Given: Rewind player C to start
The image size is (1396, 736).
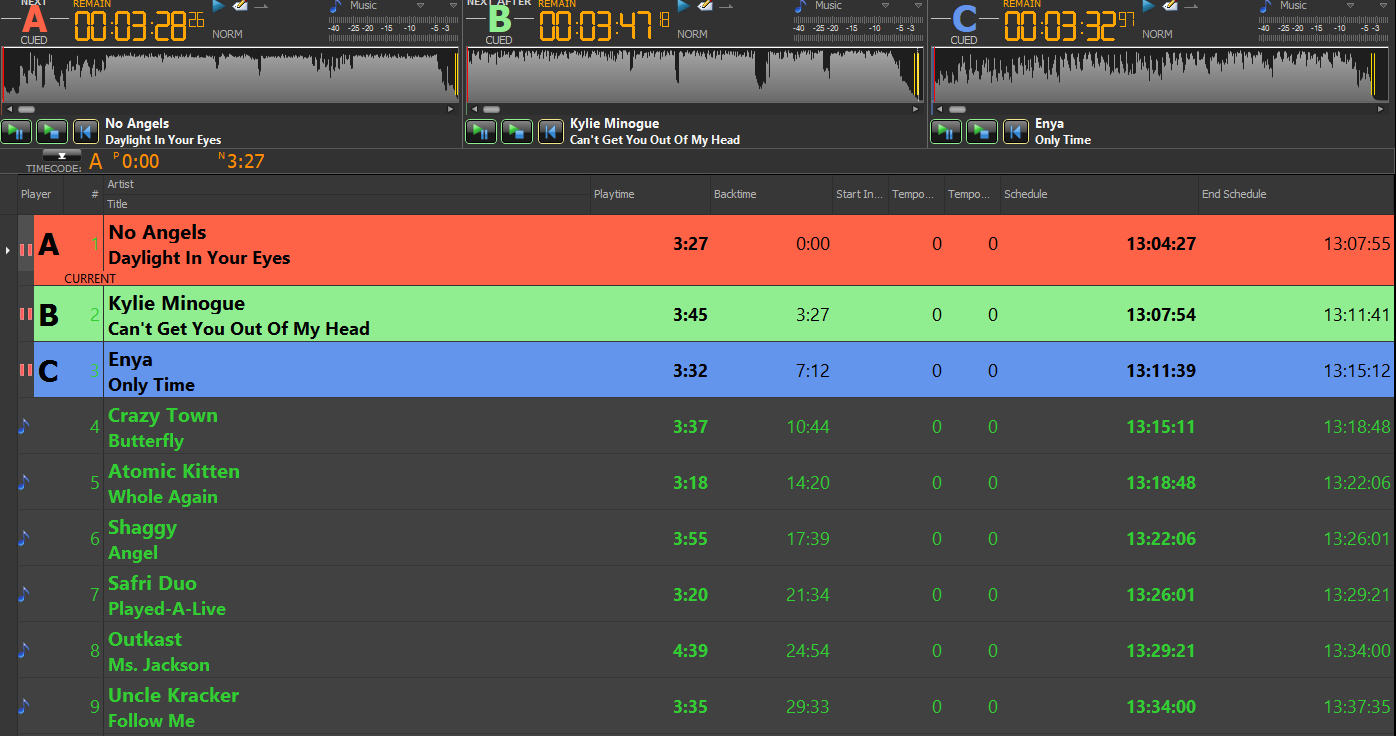Looking at the screenshot, I should coord(1016,131).
